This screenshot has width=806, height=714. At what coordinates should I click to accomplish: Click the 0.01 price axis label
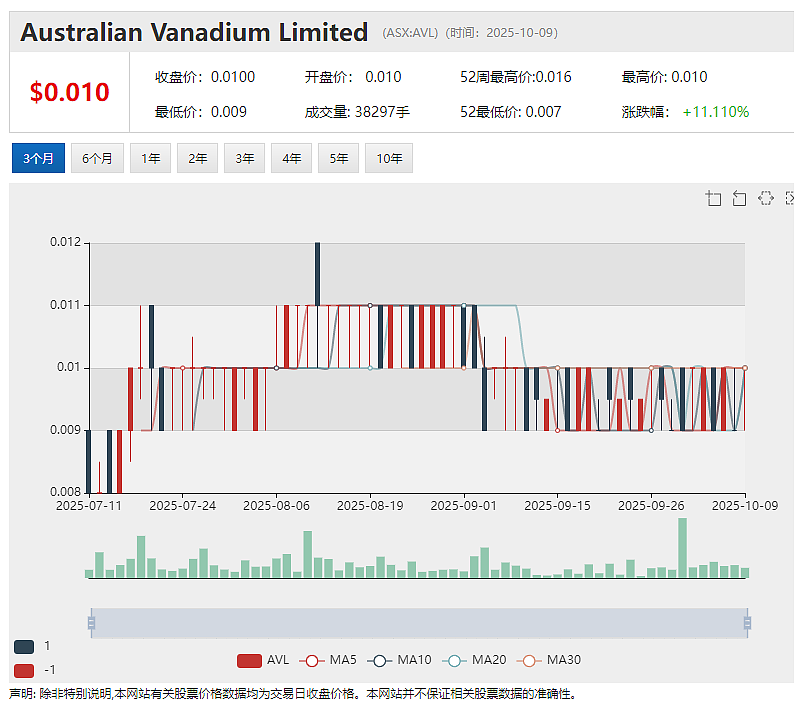(68, 368)
